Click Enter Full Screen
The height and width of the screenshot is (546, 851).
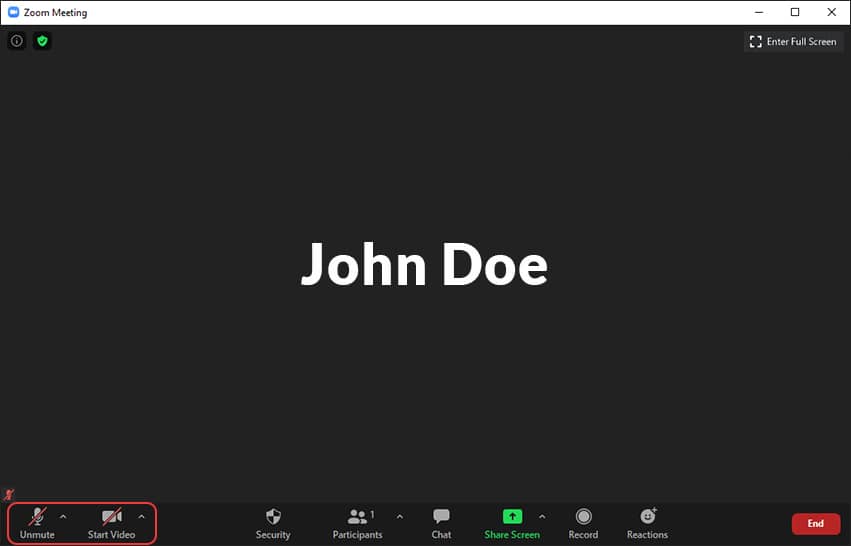click(x=793, y=42)
